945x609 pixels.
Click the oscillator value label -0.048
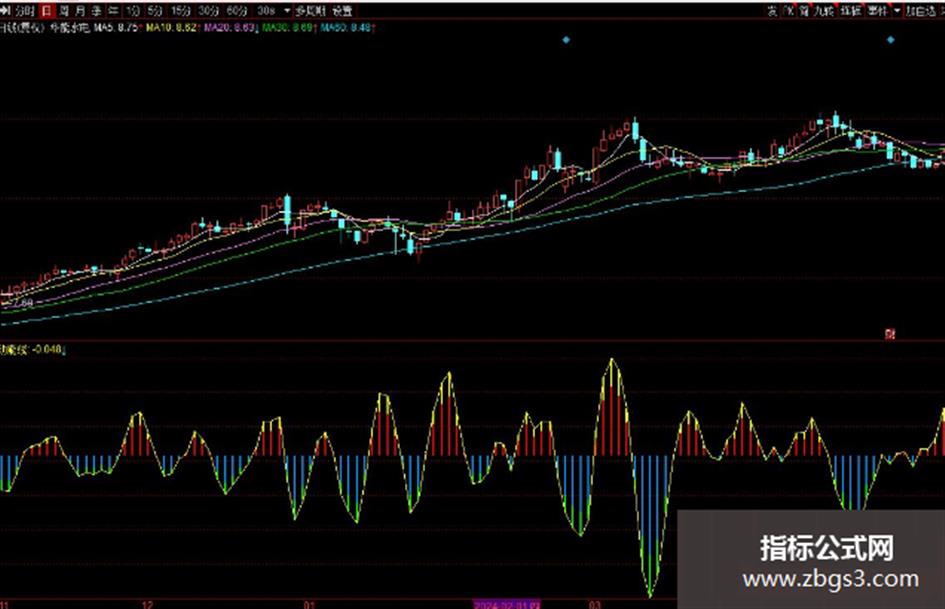pos(48,349)
